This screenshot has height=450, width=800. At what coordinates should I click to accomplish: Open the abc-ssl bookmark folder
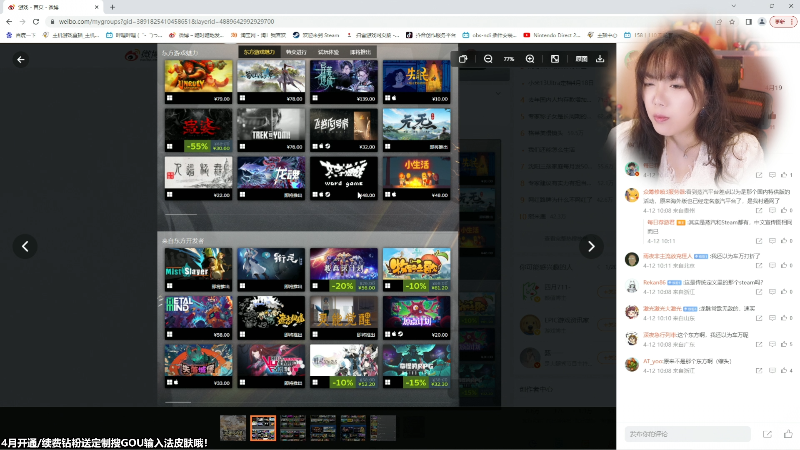pos(489,35)
